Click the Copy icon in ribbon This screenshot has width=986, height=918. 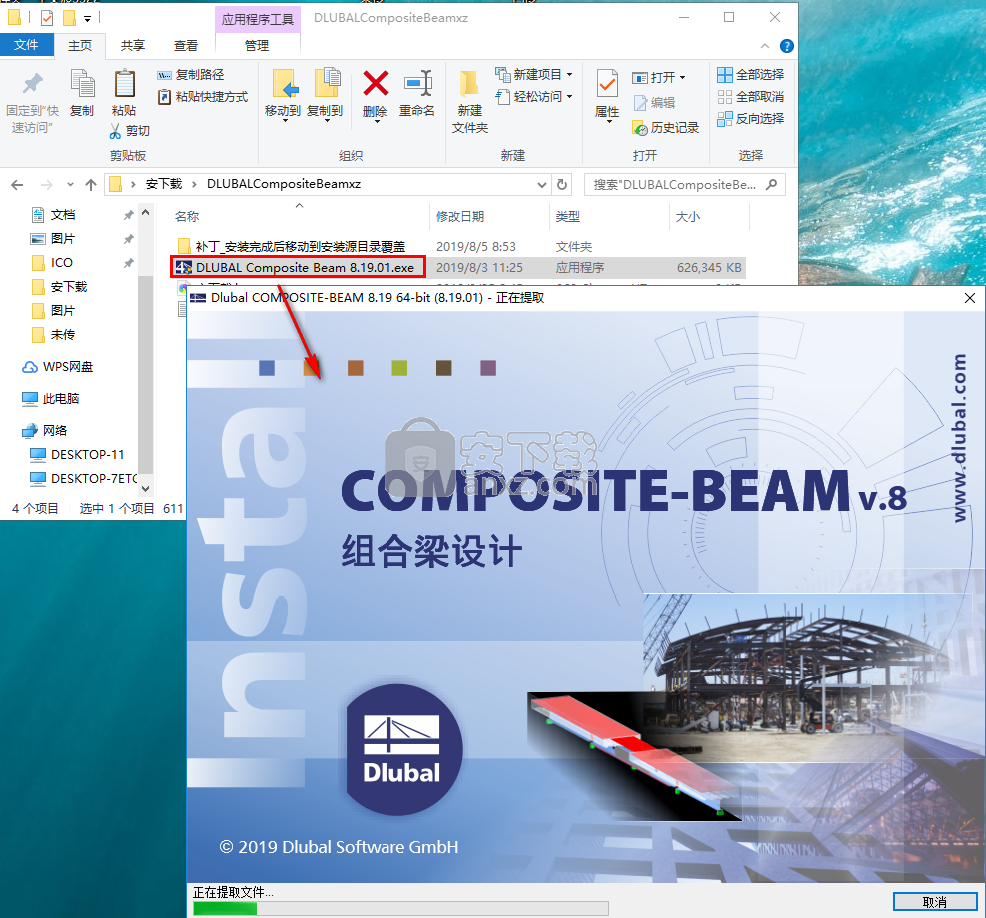click(x=82, y=84)
